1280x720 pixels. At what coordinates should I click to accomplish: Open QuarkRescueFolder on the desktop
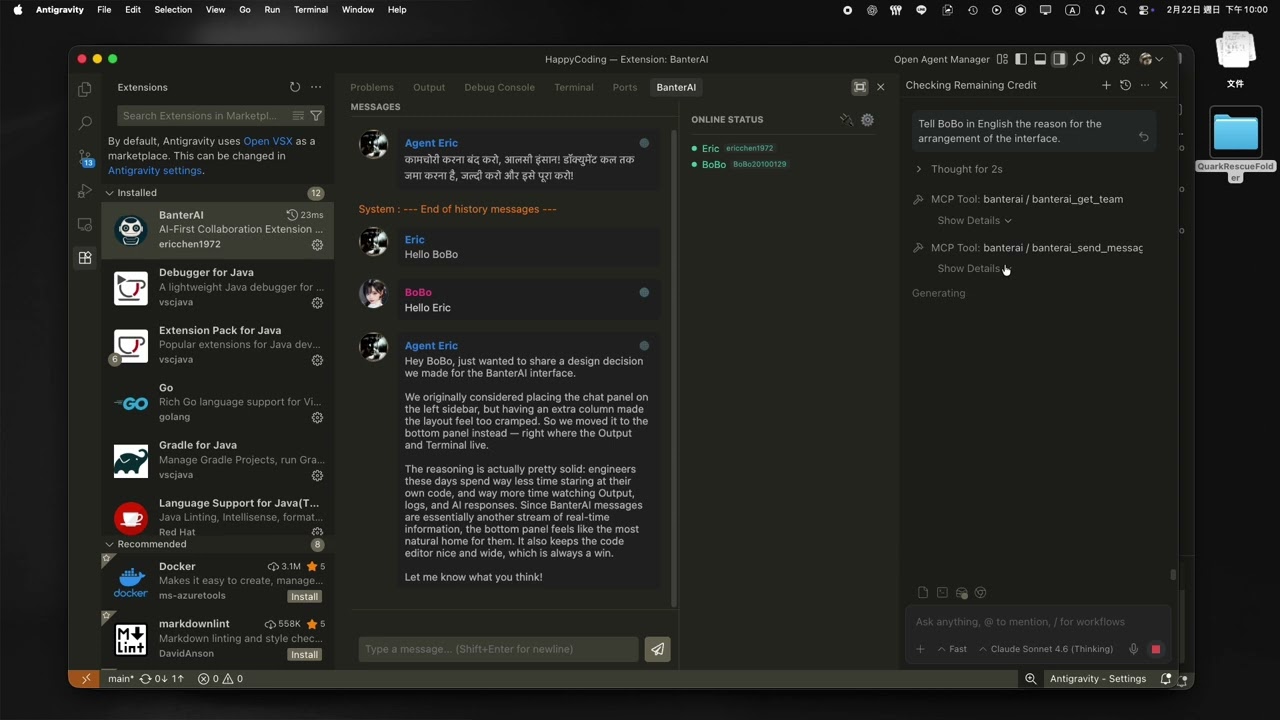[1236, 145]
